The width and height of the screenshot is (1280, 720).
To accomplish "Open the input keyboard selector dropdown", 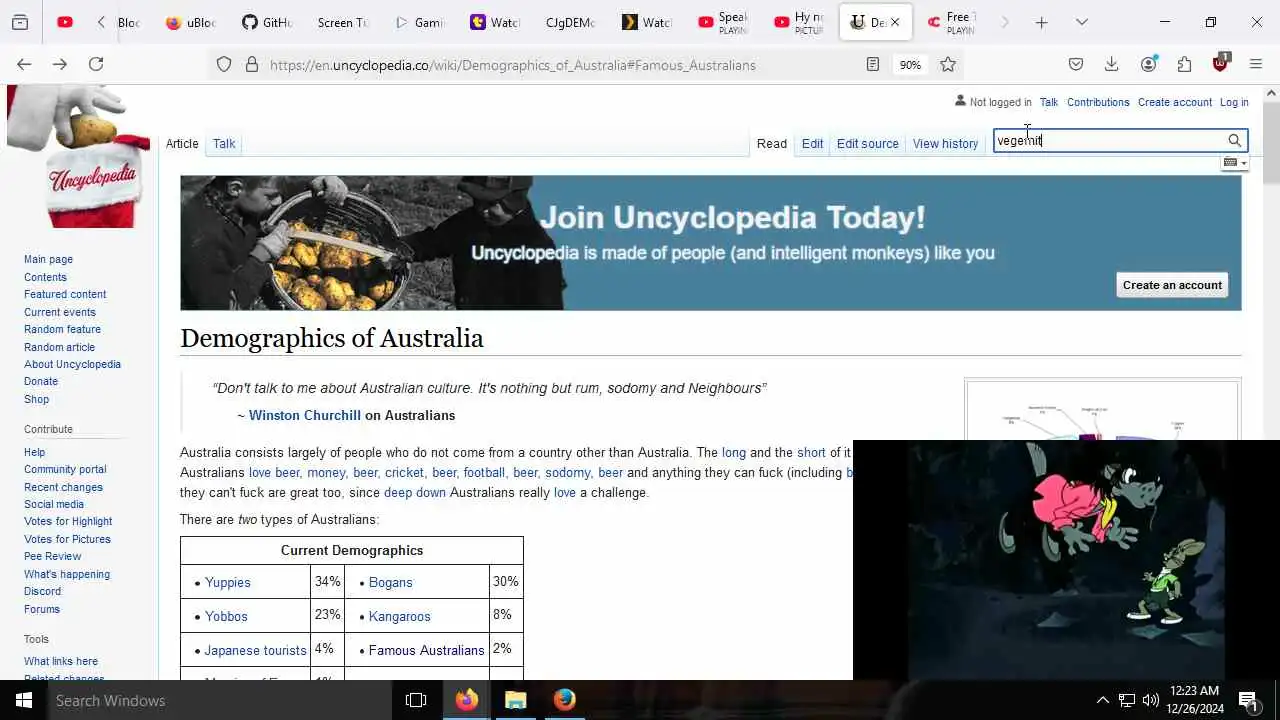I will 1235,162.
